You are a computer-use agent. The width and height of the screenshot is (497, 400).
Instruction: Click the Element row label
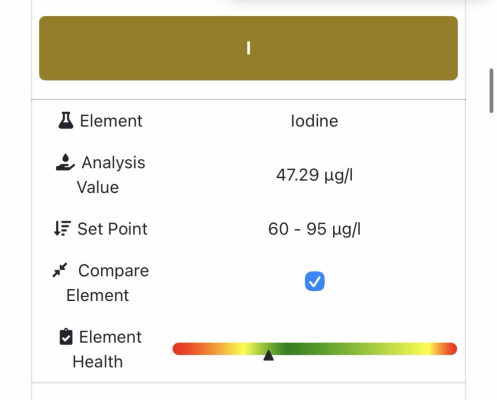111,121
